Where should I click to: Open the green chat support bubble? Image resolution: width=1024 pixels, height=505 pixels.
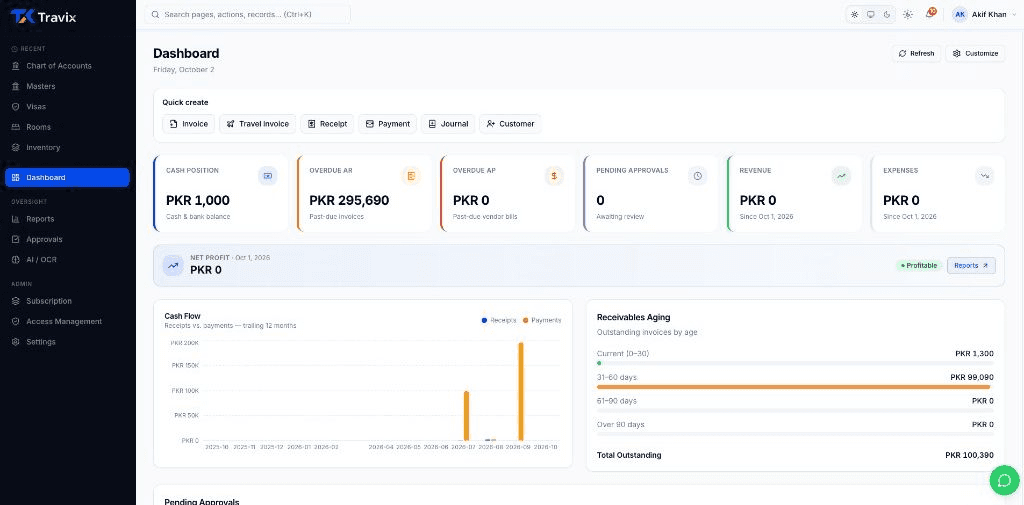1002,480
